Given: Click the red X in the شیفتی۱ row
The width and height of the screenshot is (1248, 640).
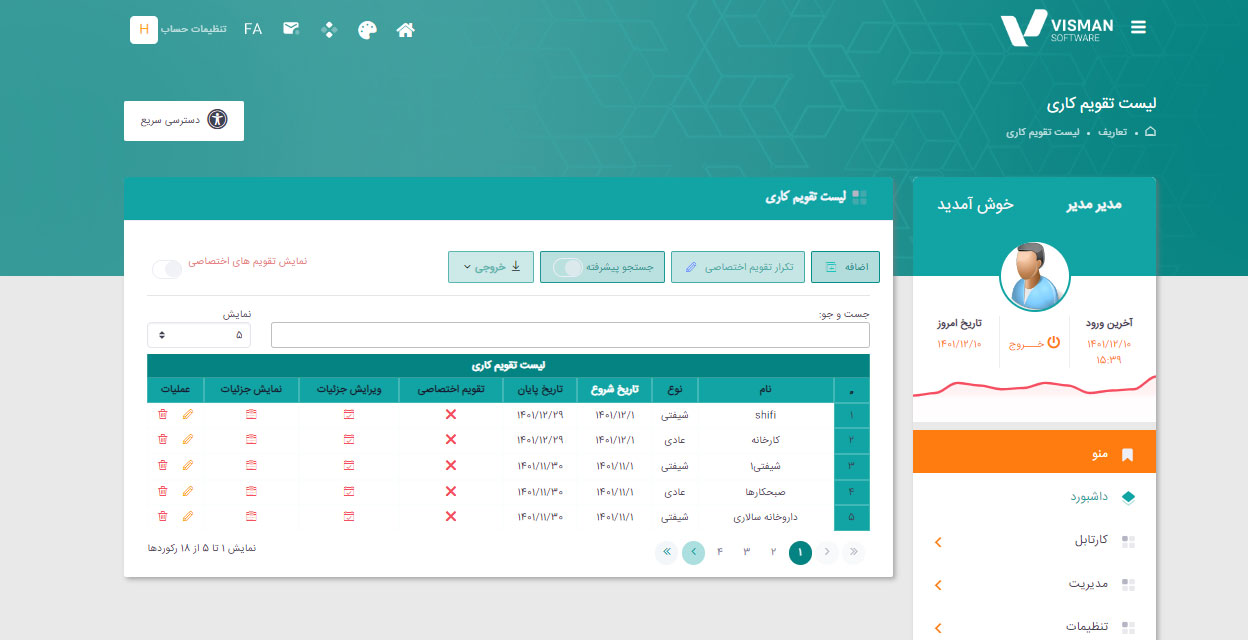Looking at the screenshot, I should pos(451,465).
